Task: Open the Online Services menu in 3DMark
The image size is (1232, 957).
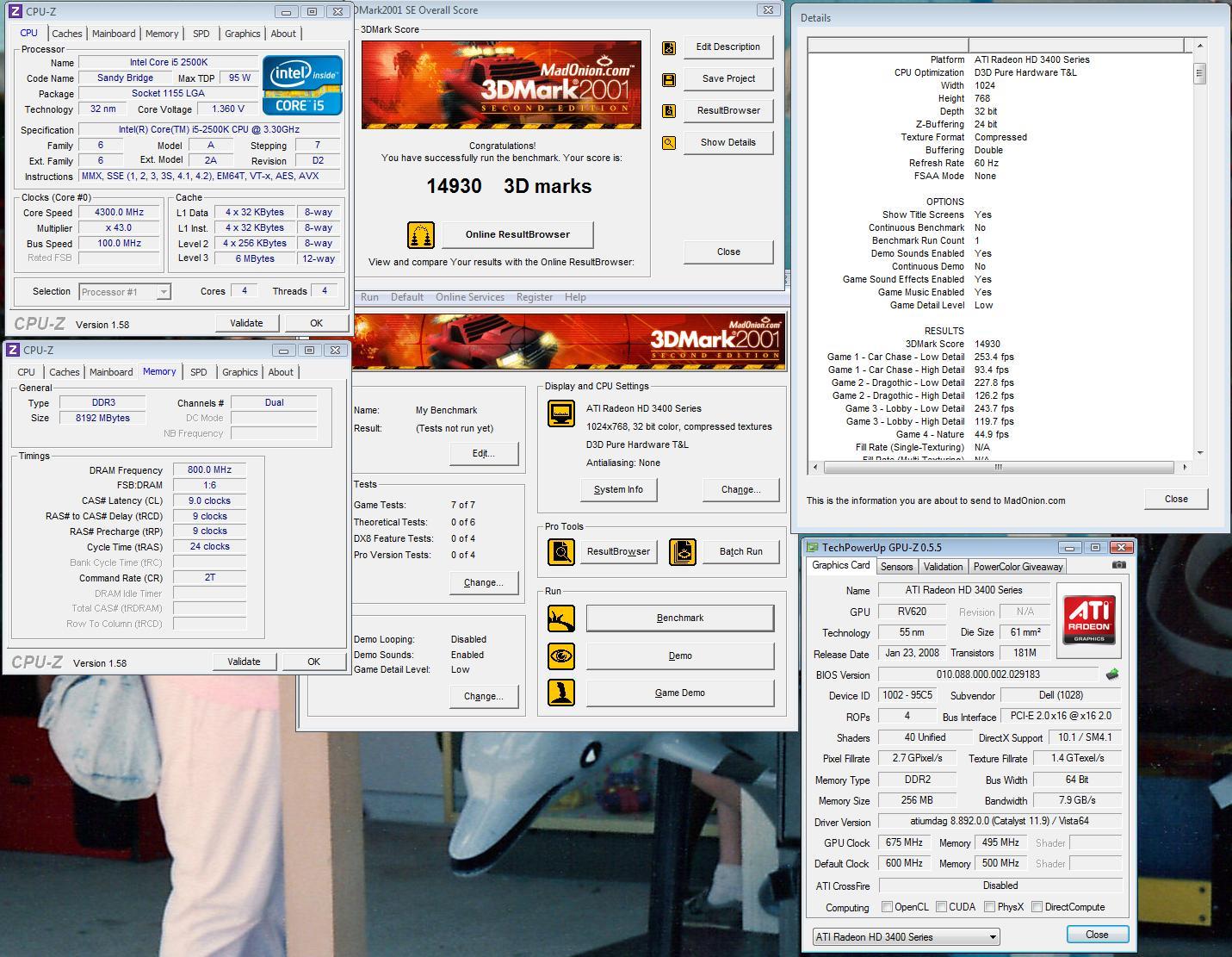Action: pyautogui.click(x=470, y=297)
